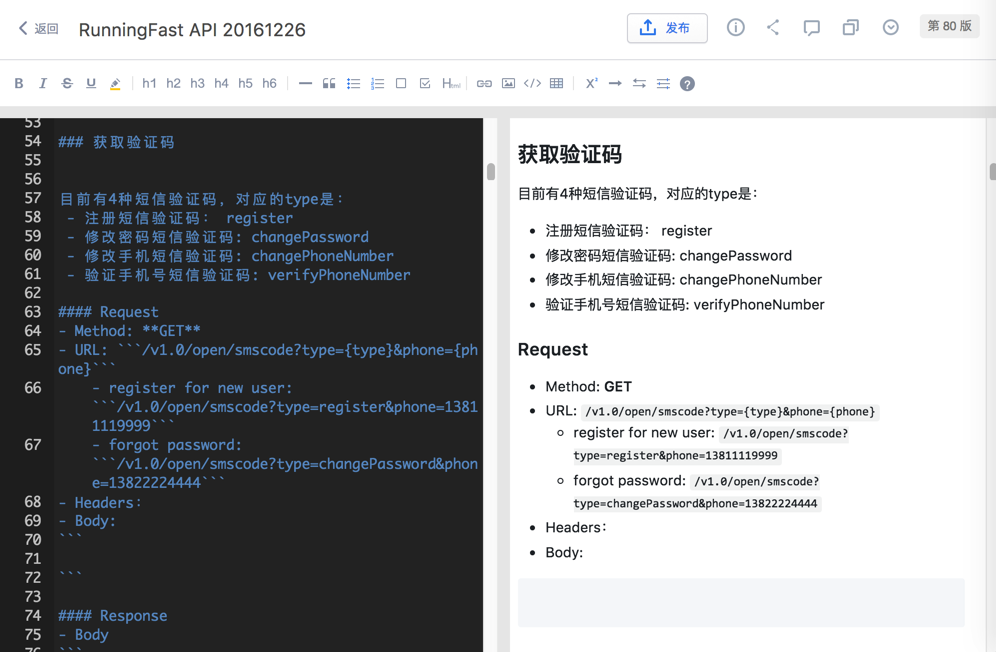Insert a code block
Image resolution: width=996 pixels, height=652 pixels.
pos(532,83)
